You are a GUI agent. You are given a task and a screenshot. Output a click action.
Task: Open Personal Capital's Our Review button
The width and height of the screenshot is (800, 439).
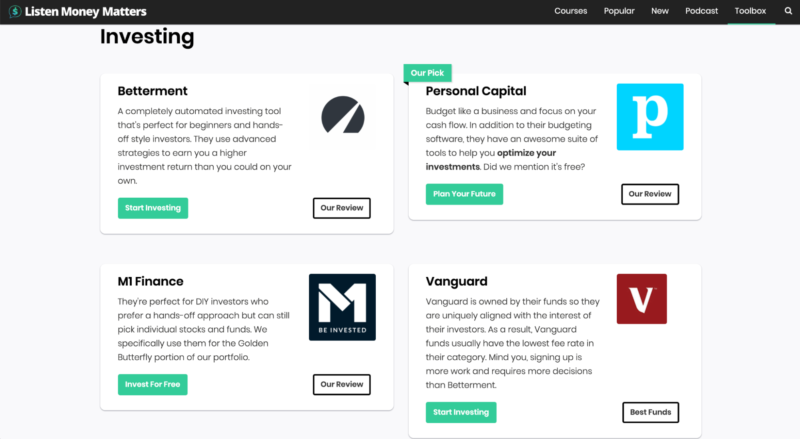[649, 194]
